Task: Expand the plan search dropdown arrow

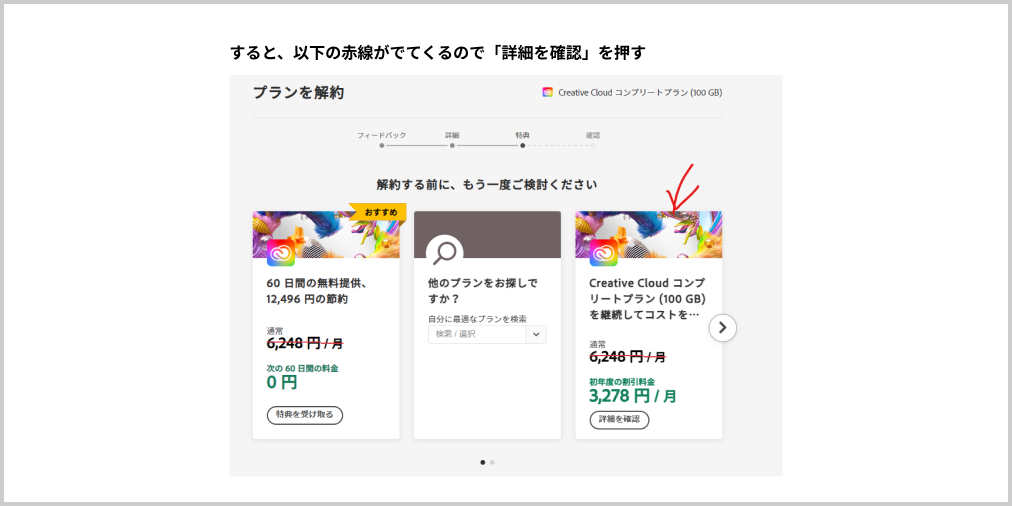Action: (x=536, y=334)
